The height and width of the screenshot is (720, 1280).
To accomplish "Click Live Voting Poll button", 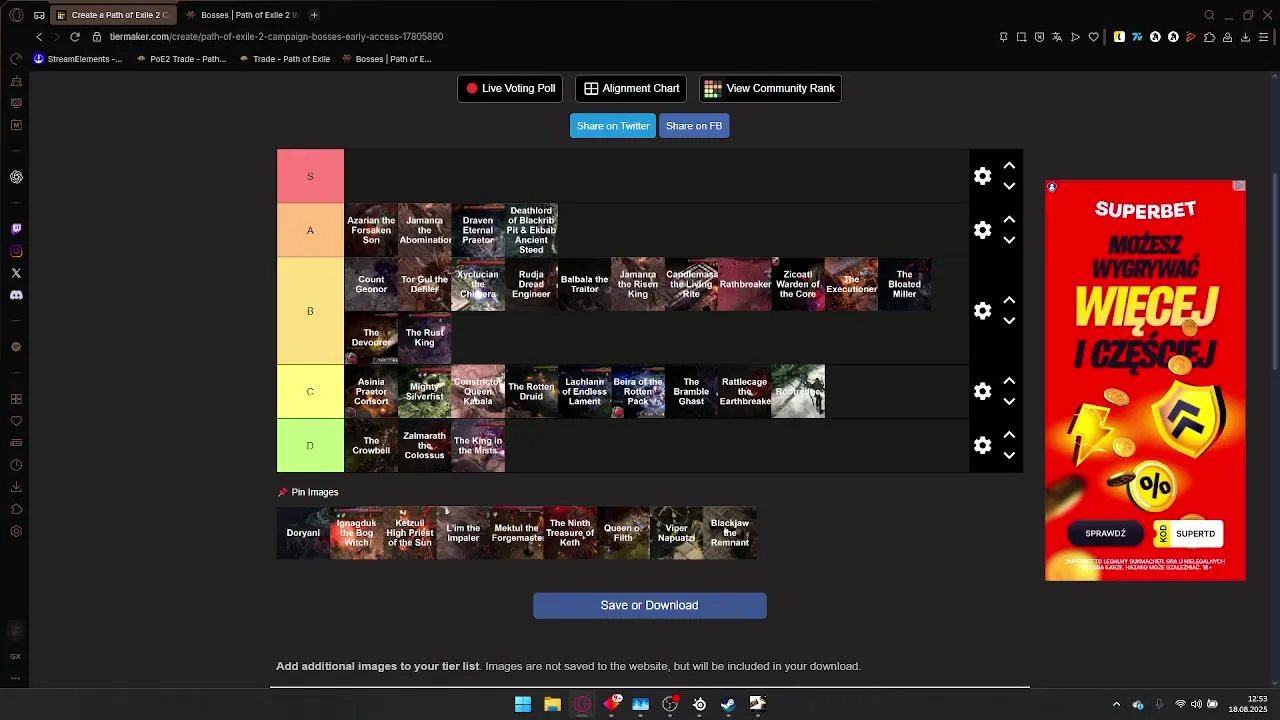I will click(510, 89).
